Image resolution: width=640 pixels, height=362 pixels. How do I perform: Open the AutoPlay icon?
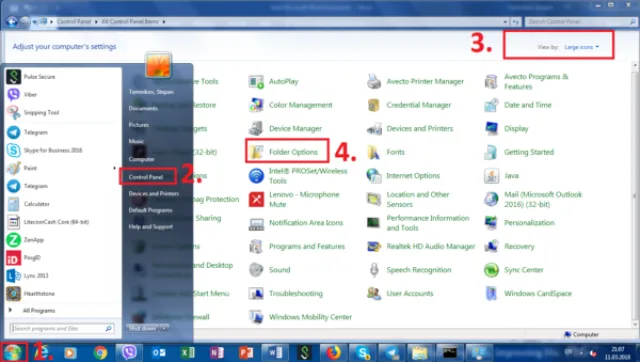point(256,82)
